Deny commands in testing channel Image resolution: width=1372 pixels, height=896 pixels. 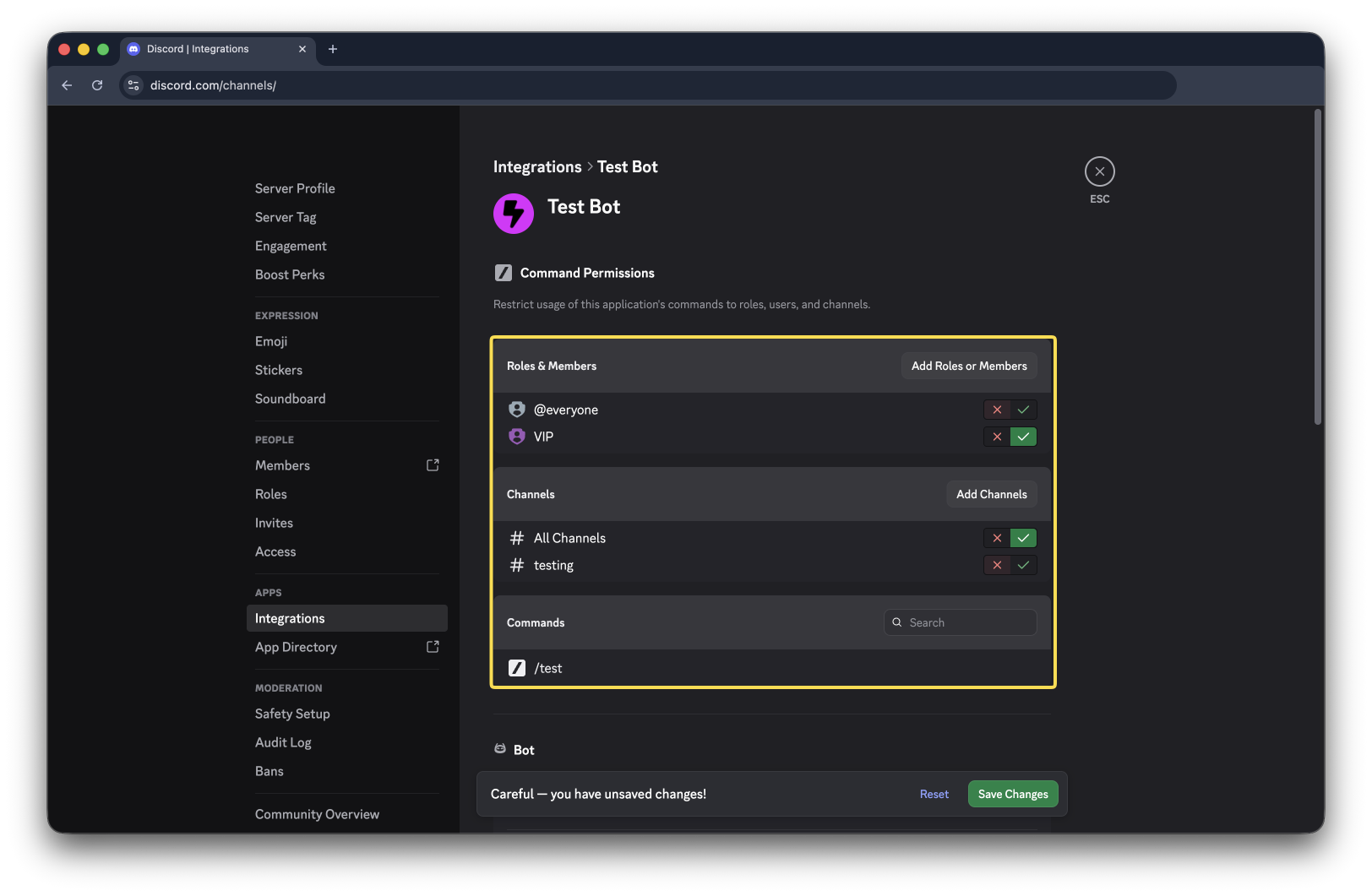coord(997,565)
